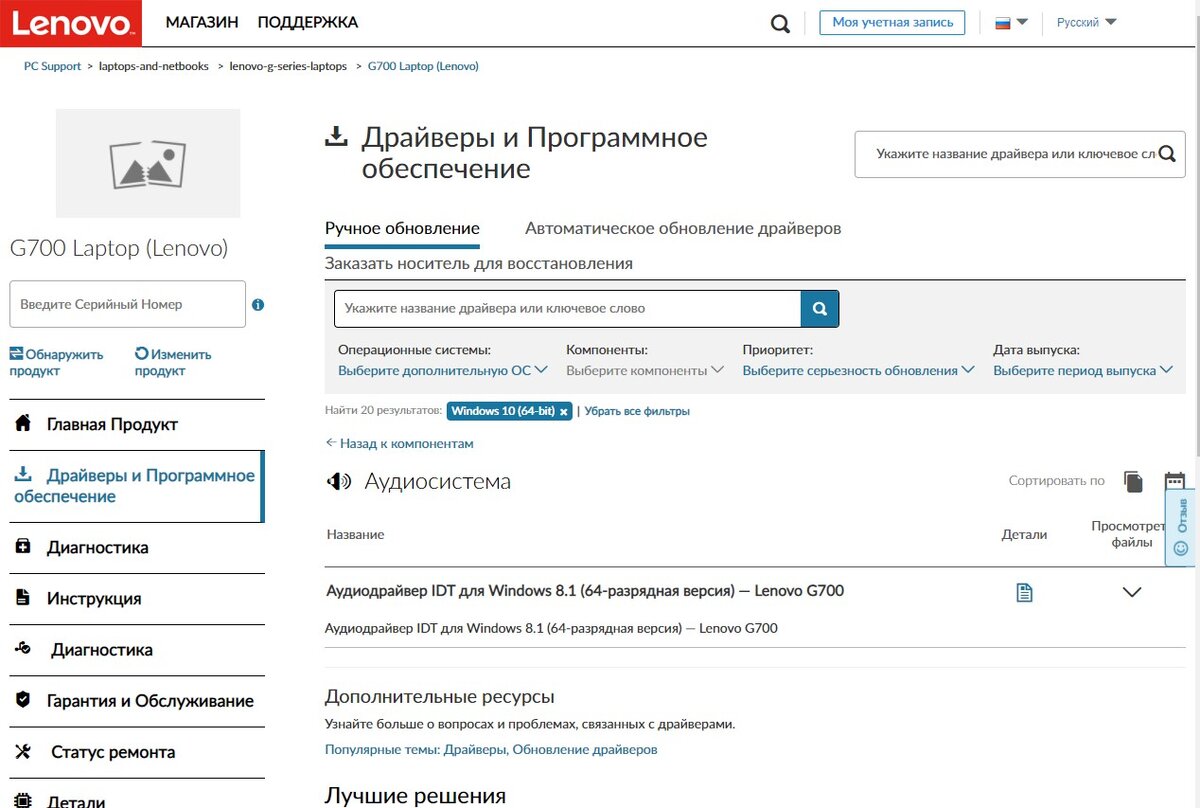This screenshot has width=1200, height=808.
Task: Open laptops-and-netbooks breadcrumb
Action: pyautogui.click(x=154, y=66)
